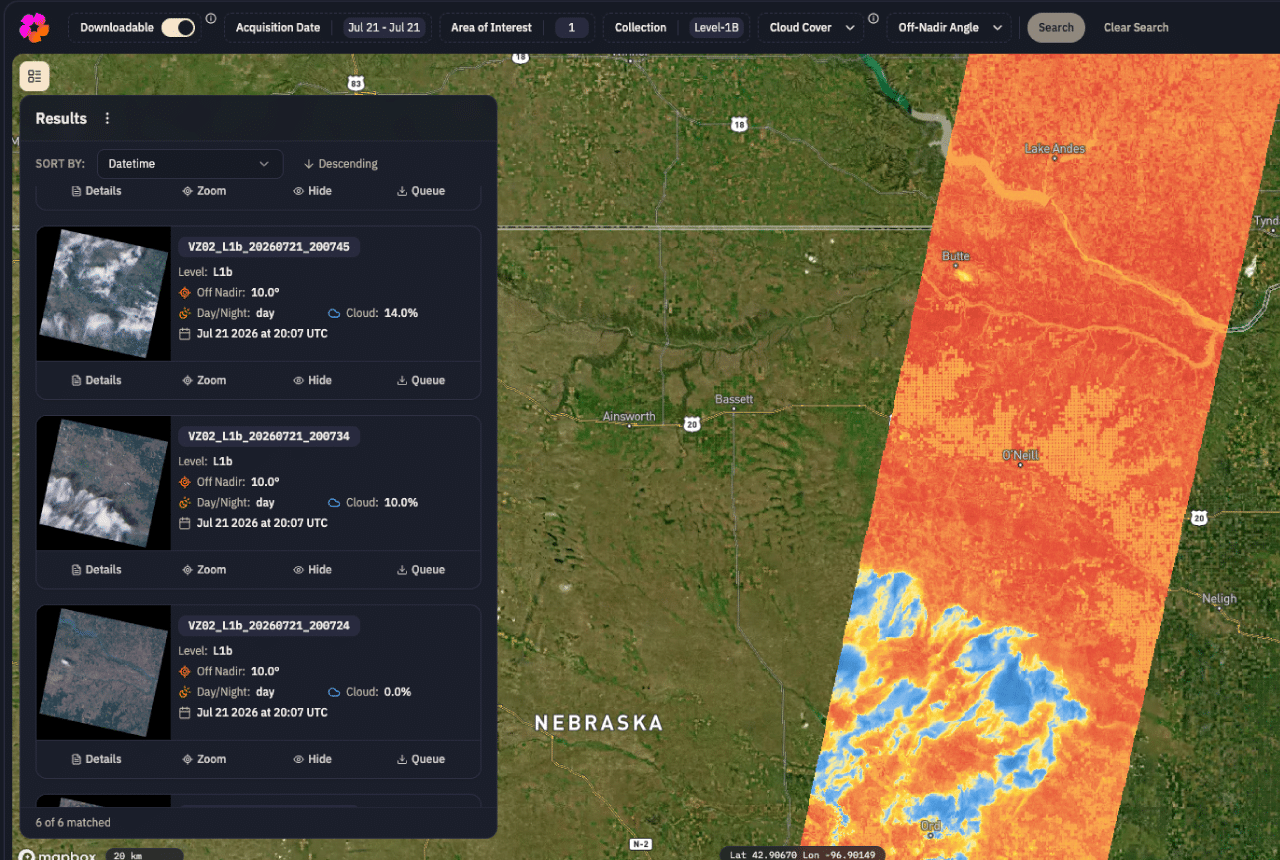Click cloud icon showing 10.0%
The image size is (1280, 860).
pos(334,503)
